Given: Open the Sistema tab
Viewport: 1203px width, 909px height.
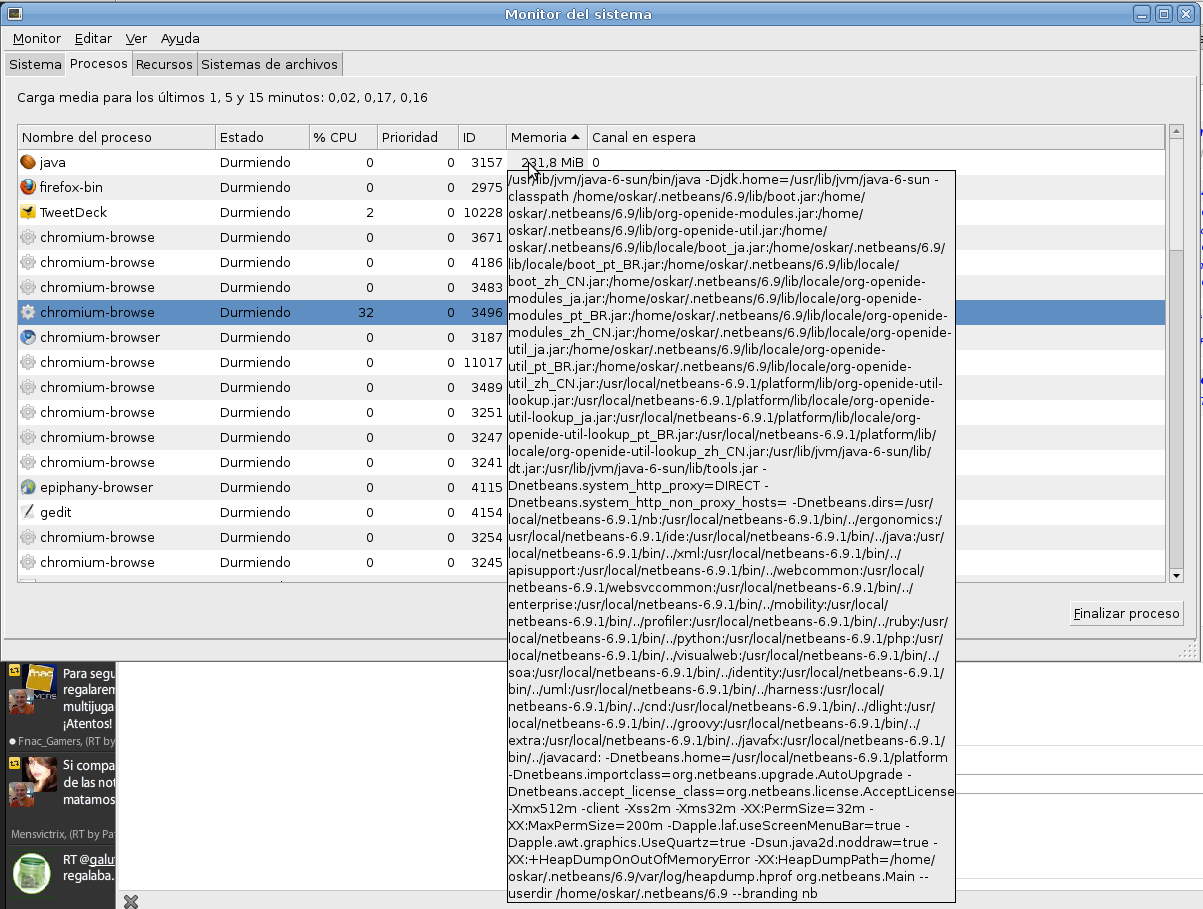Looking at the screenshot, I should [x=35, y=65].
